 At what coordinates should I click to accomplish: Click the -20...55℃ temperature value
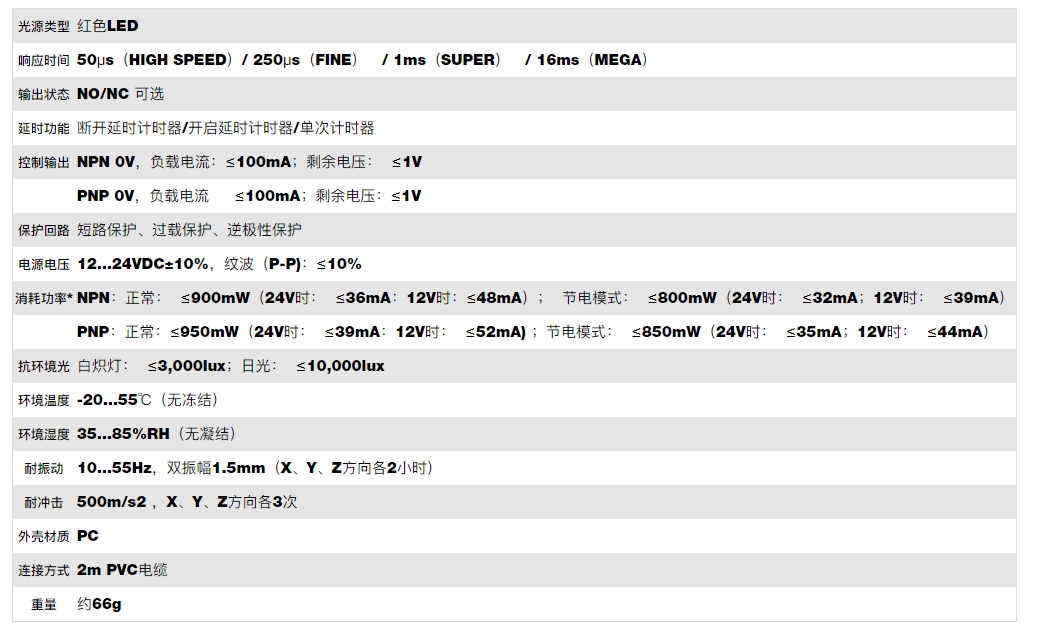coord(114,400)
